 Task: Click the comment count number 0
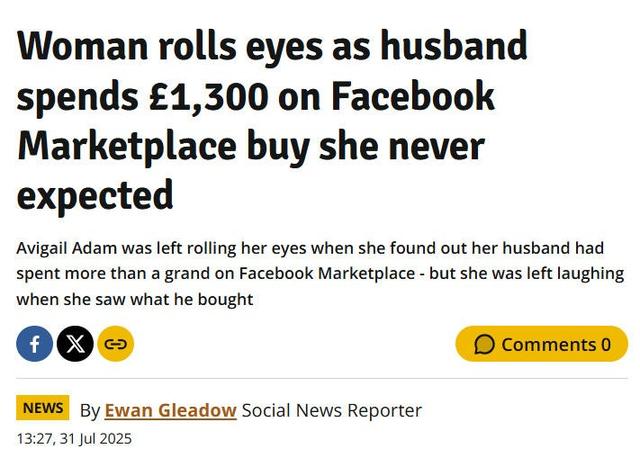pos(606,345)
